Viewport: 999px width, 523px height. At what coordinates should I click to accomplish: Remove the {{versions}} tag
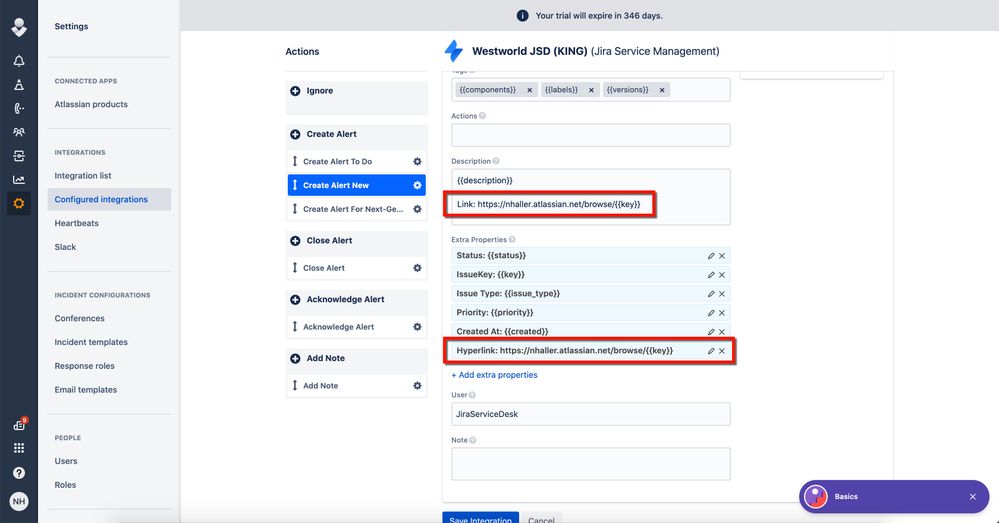click(x=662, y=90)
